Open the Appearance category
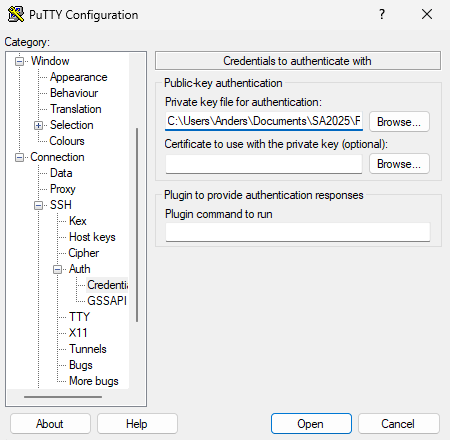This screenshot has height=440, width=450. point(79,77)
